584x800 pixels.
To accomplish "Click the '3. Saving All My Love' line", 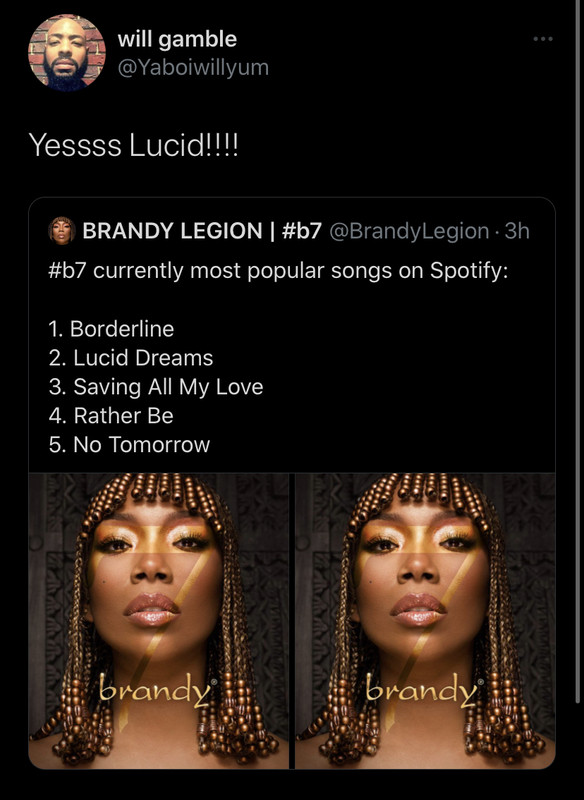I will point(156,387).
